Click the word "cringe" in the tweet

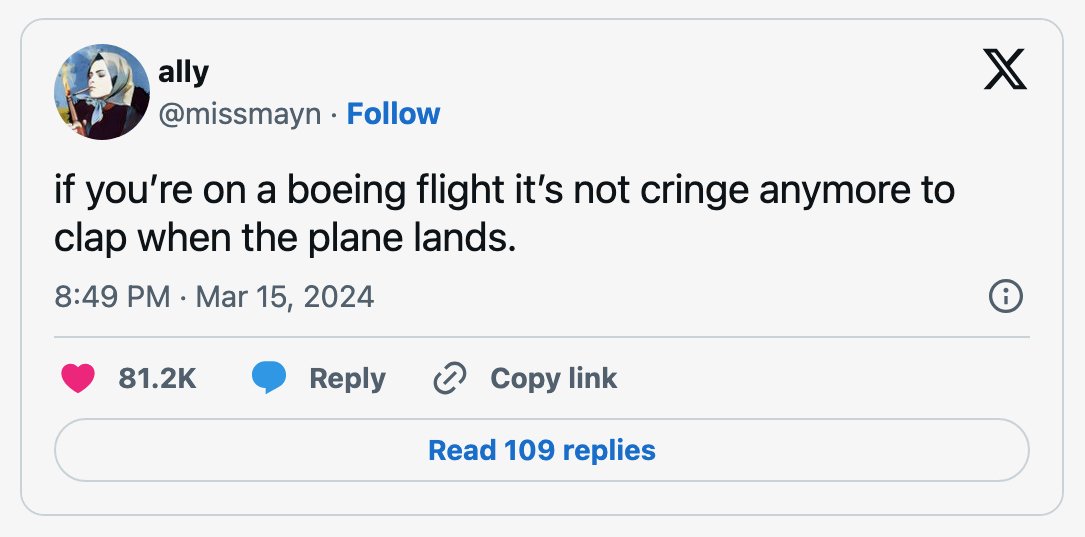click(694, 192)
